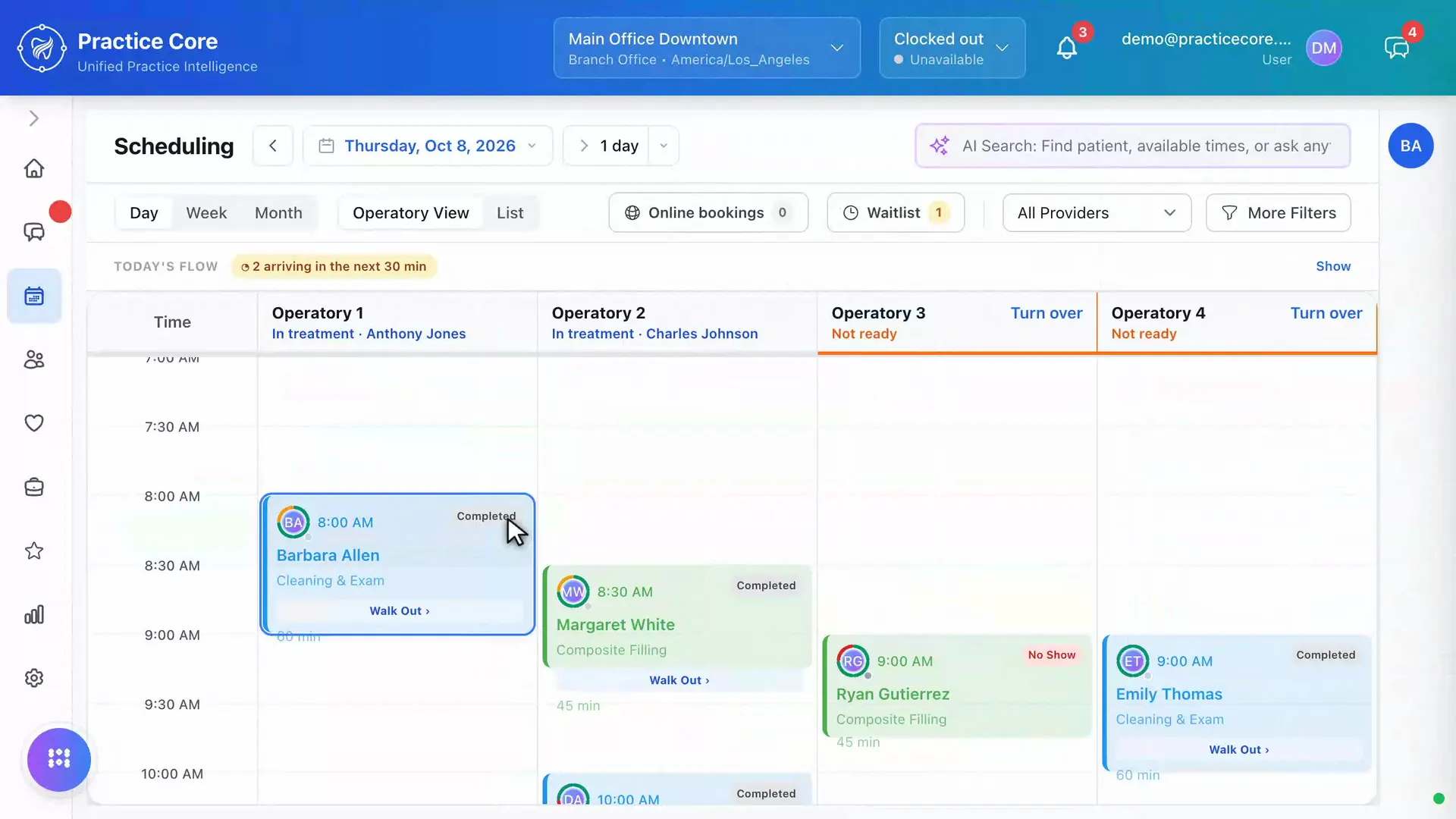This screenshot has width=1456, height=819.
Task: Expand the All Providers dropdown
Action: click(1097, 213)
